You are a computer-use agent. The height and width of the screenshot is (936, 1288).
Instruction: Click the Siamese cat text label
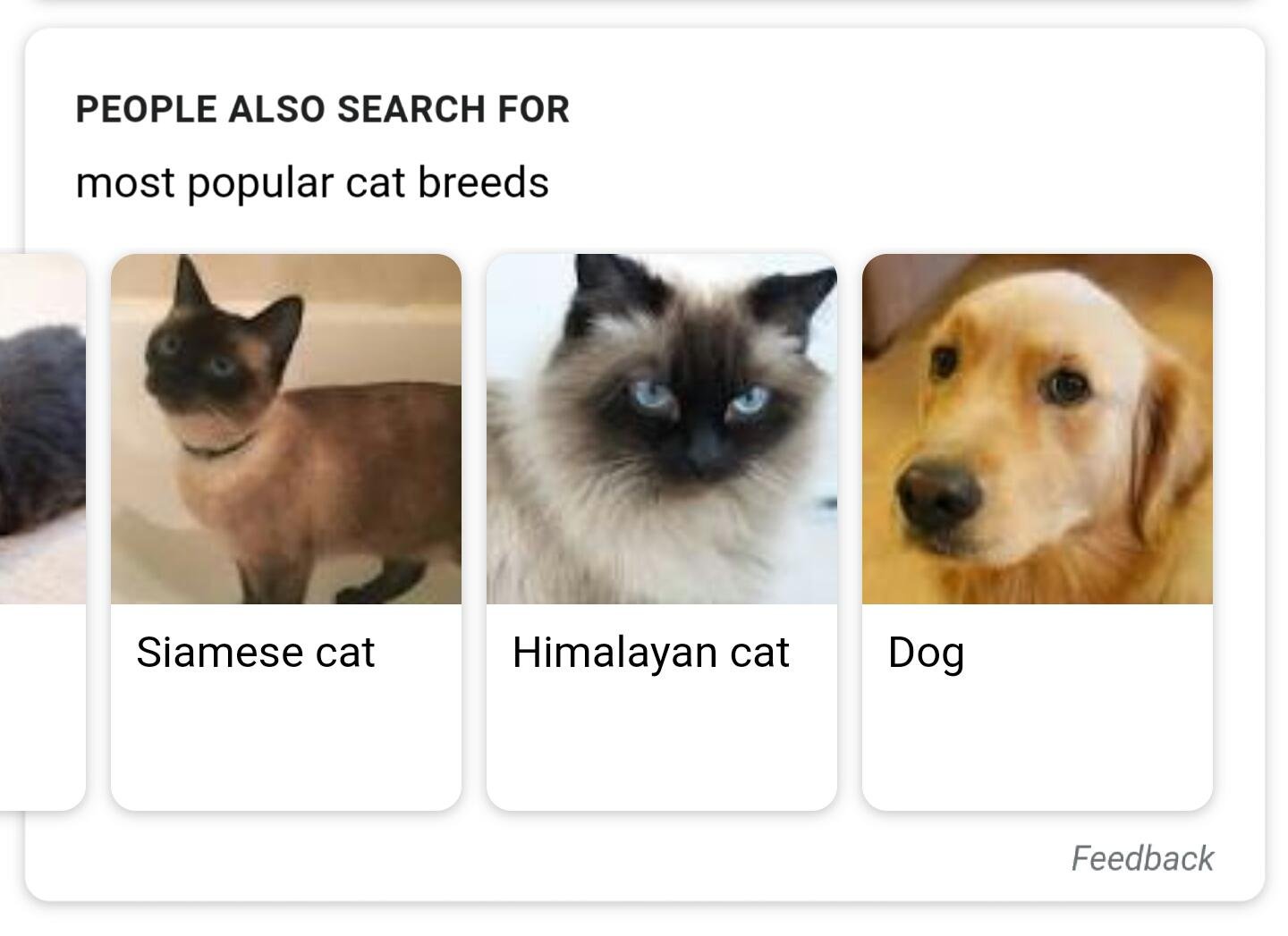(255, 653)
